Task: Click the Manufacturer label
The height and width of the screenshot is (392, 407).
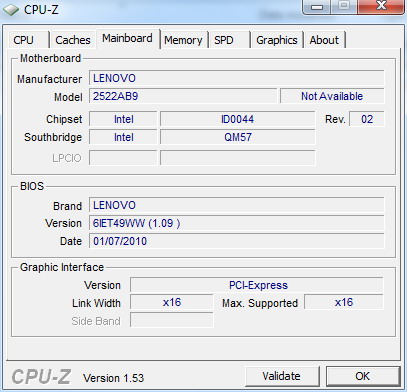Action: click(49, 79)
